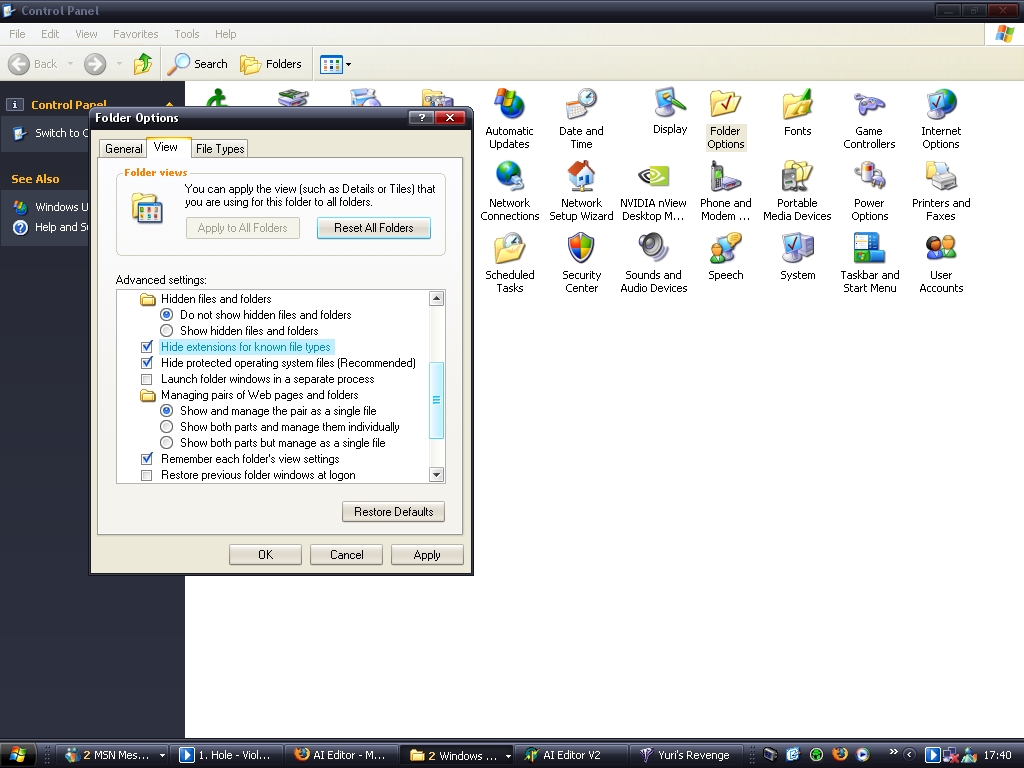Open Scheduled Tasks icon

tap(509, 250)
